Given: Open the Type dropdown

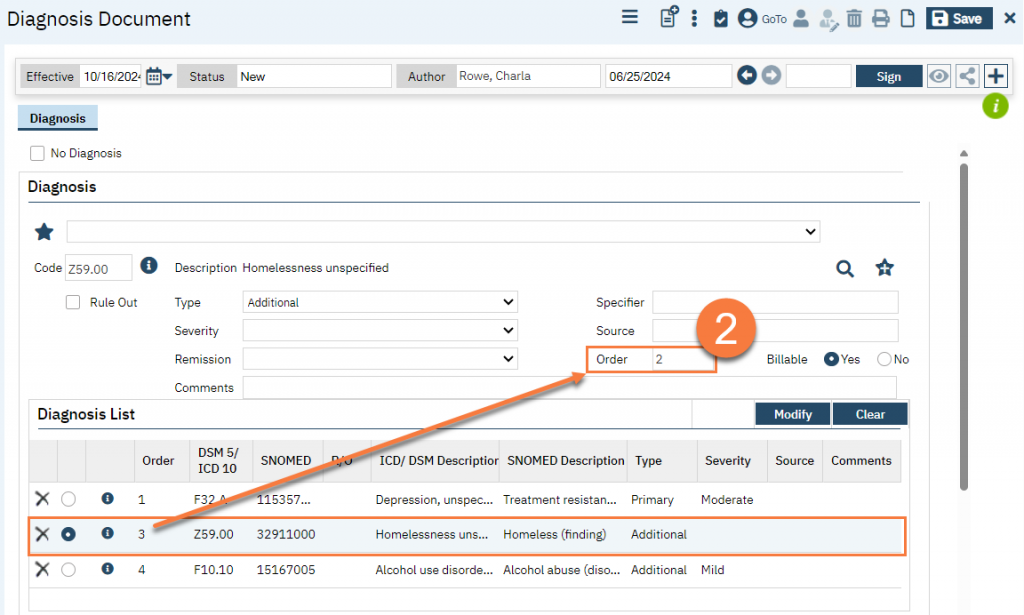Looking at the screenshot, I should [x=380, y=302].
